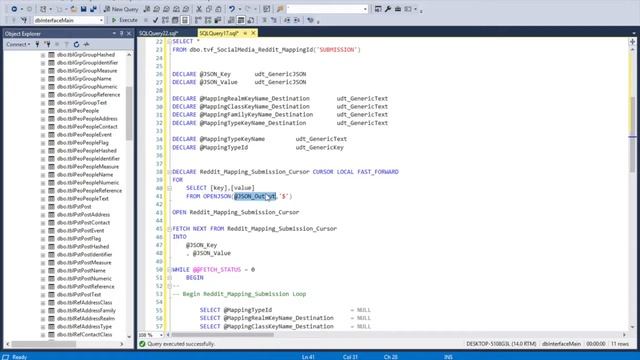640x360 pixels.
Task: Open Activity Monitor icon in Object Explorer
Action: click(86, 44)
